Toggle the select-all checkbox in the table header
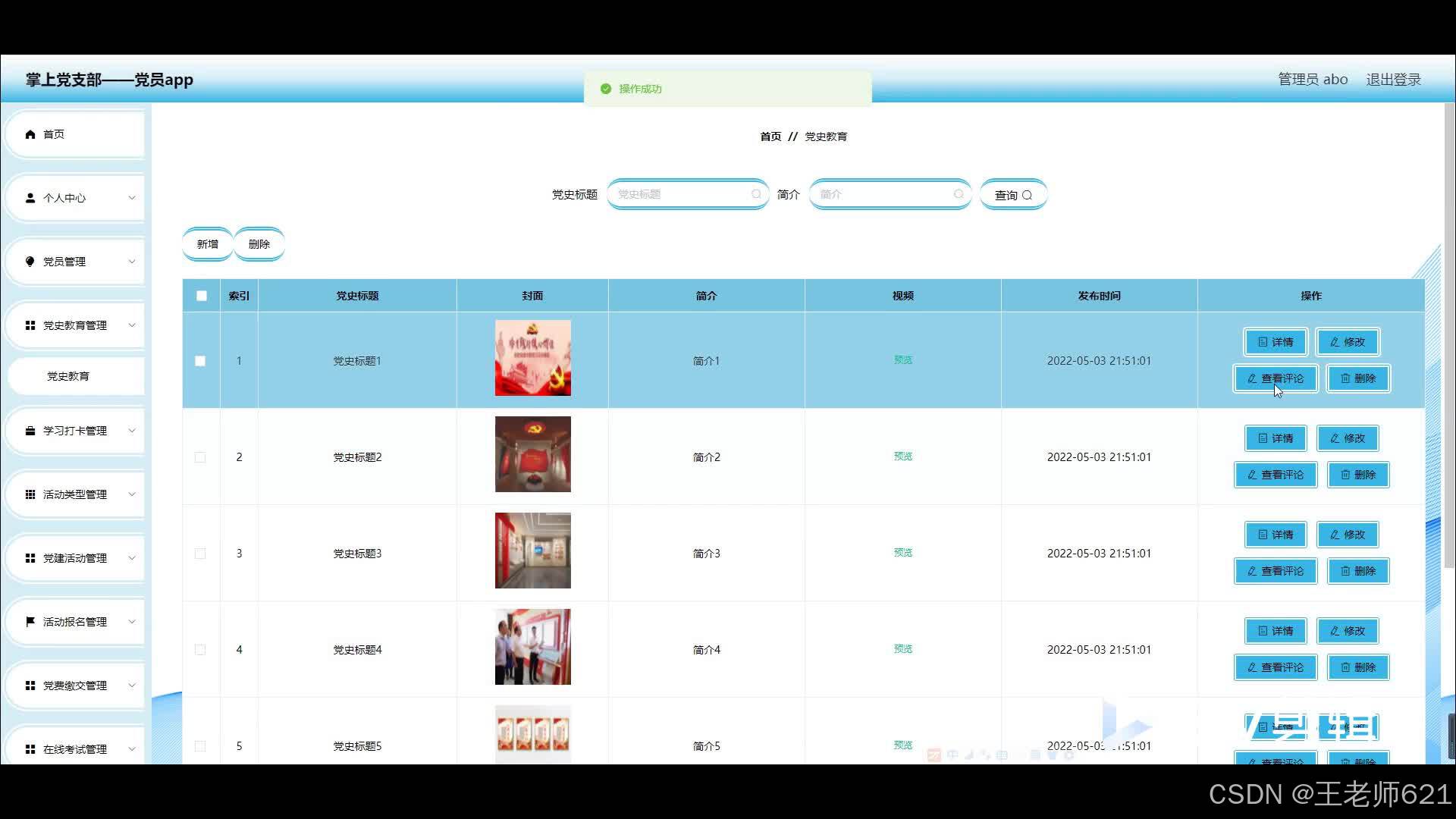1456x819 pixels. click(202, 296)
